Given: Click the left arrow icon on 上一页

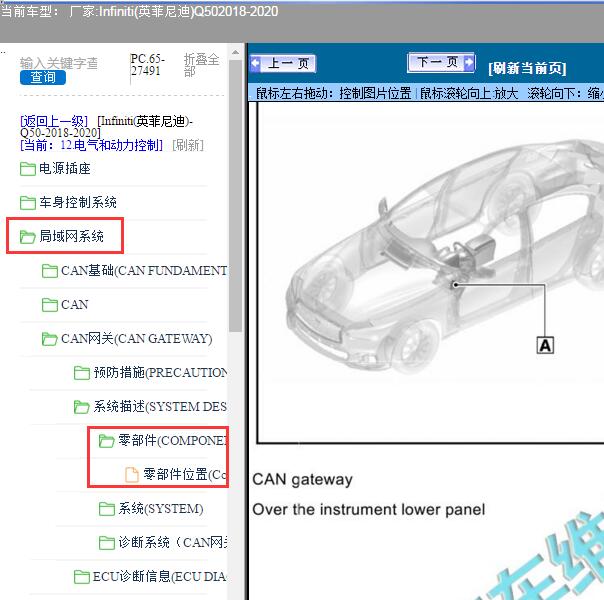Looking at the screenshot, I should click(x=255, y=64).
